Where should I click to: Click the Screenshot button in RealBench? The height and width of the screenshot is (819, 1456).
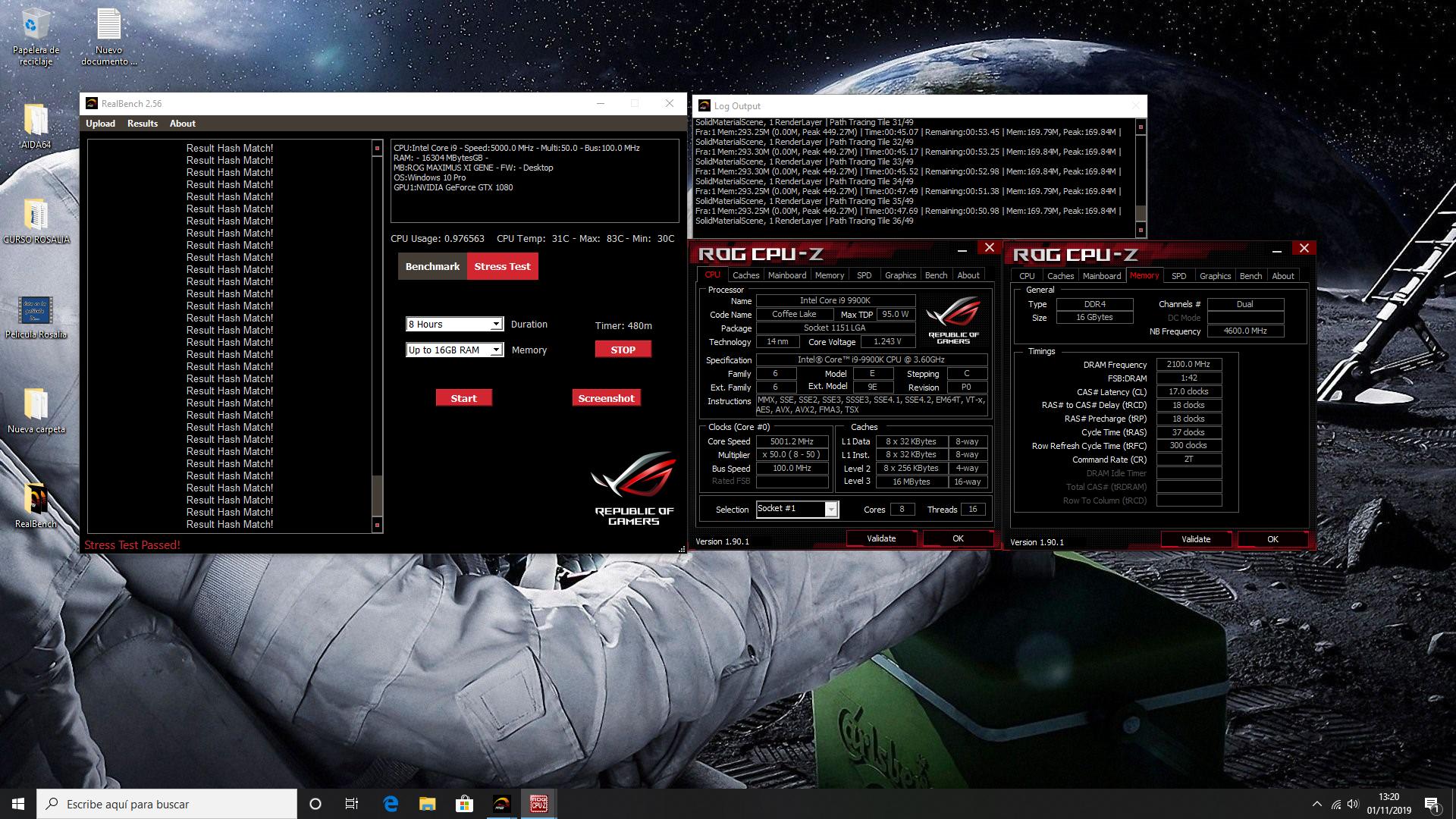(606, 398)
